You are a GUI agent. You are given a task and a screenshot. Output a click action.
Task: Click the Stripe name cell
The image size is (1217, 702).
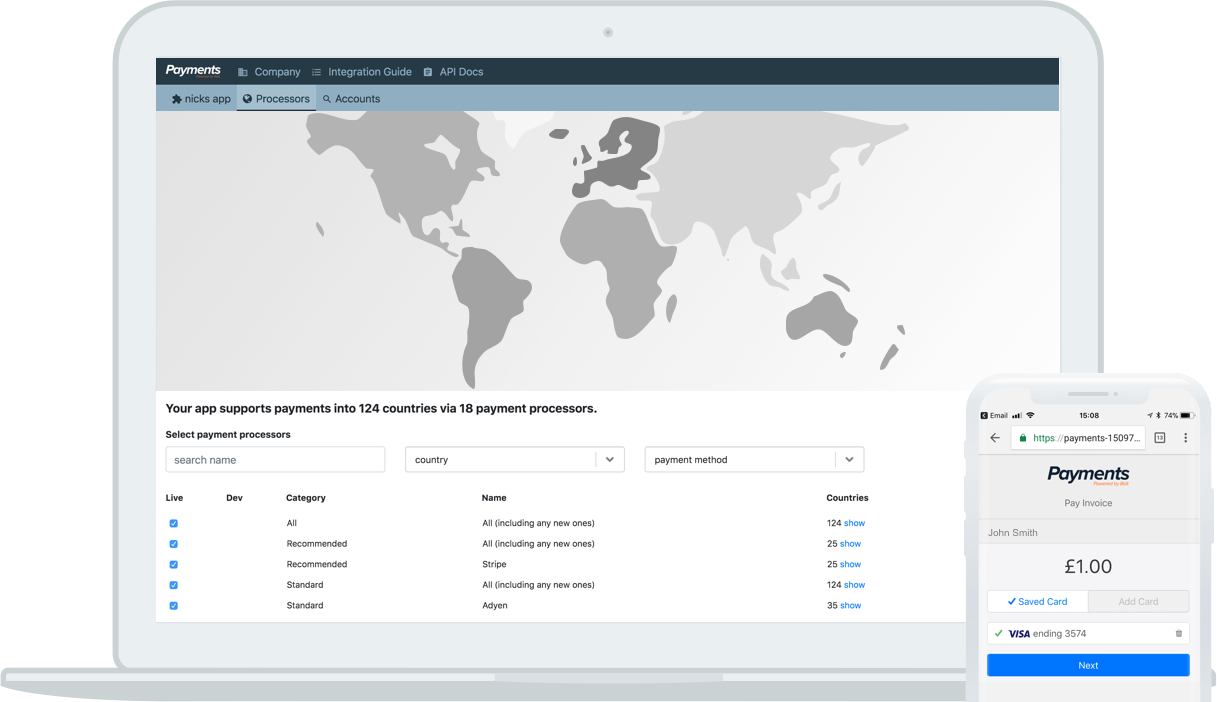(x=495, y=564)
